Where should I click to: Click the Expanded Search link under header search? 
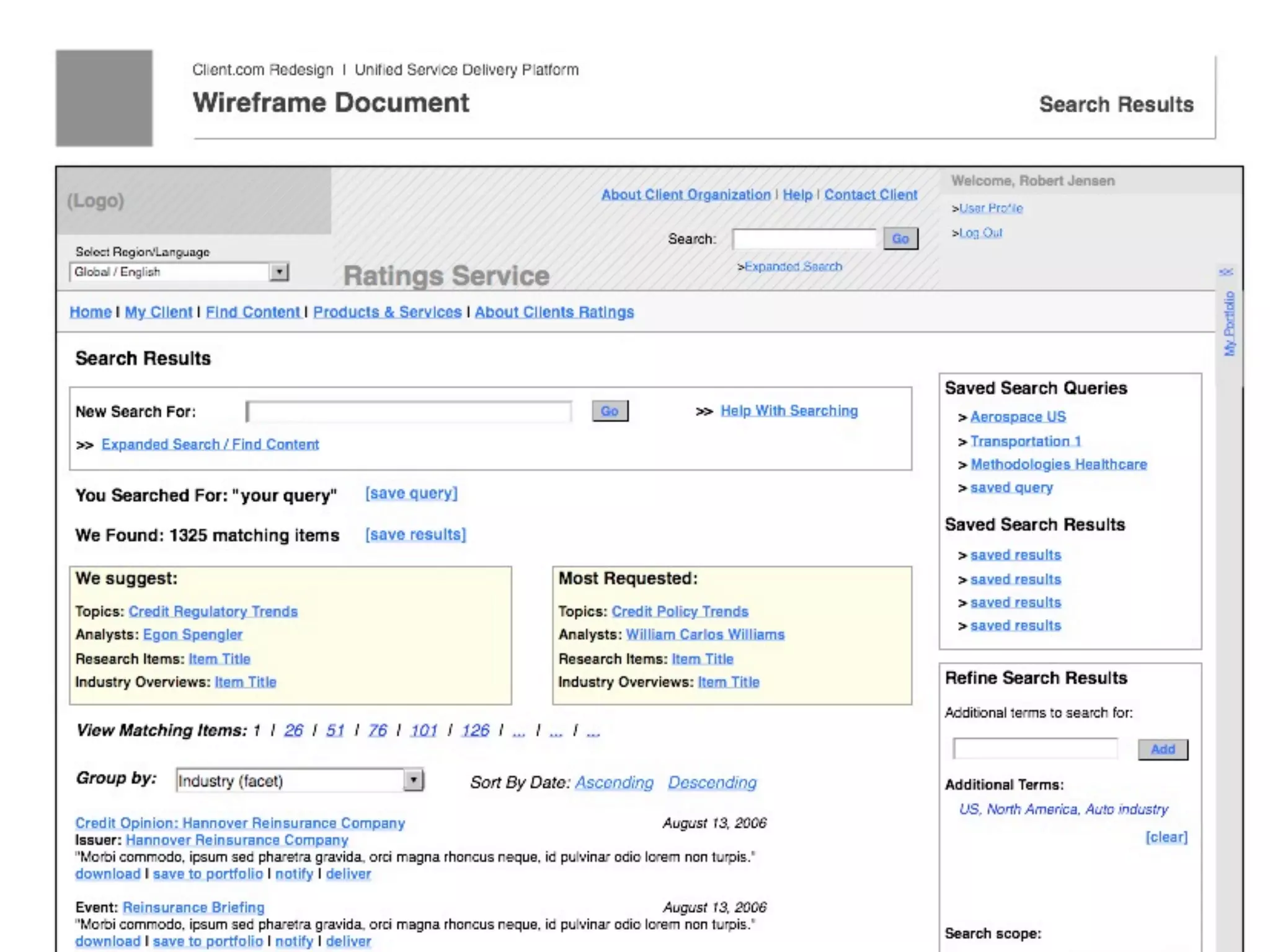[x=793, y=267]
